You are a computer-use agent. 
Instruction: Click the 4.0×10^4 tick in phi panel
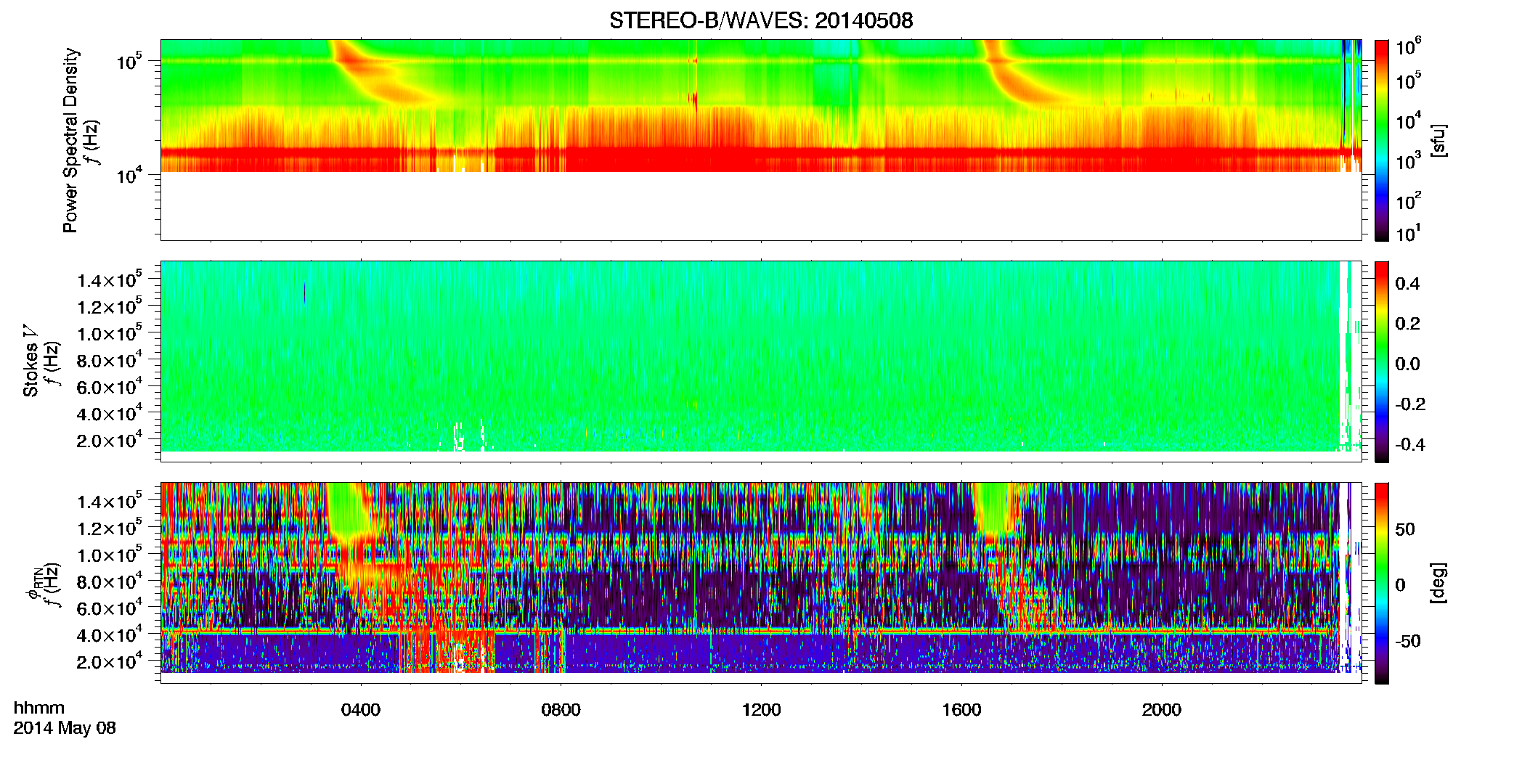[x=110, y=634]
